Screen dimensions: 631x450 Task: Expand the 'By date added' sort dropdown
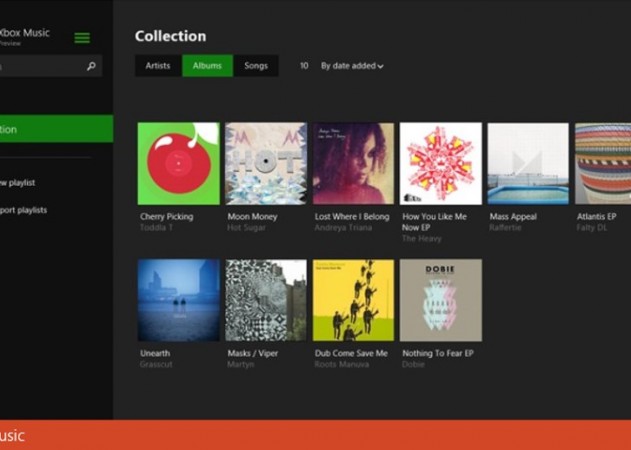tap(352, 66)
